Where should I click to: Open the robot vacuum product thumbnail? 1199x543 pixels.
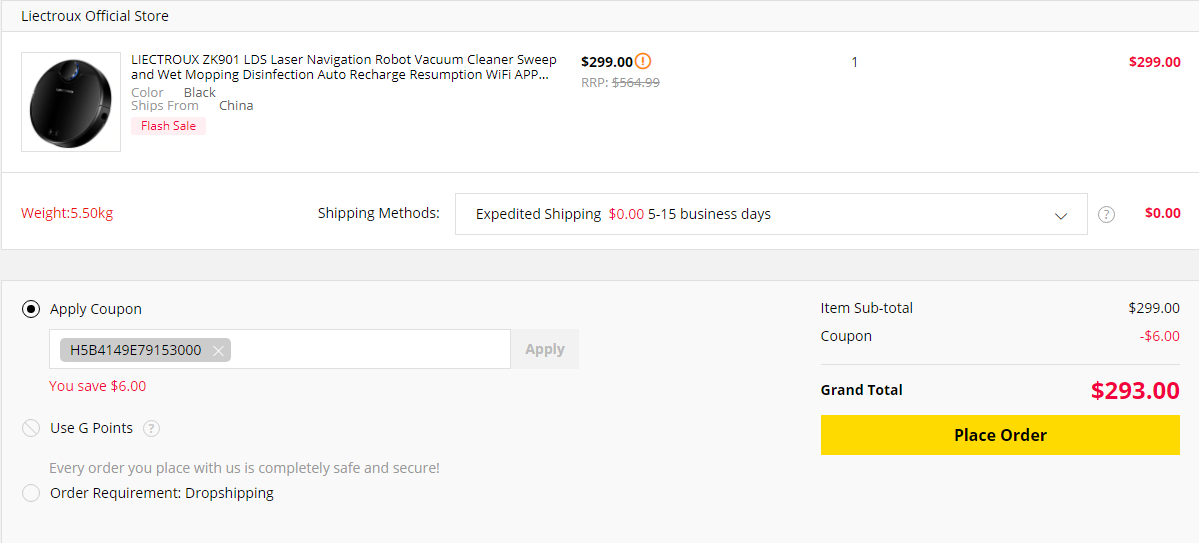point(71,102)
